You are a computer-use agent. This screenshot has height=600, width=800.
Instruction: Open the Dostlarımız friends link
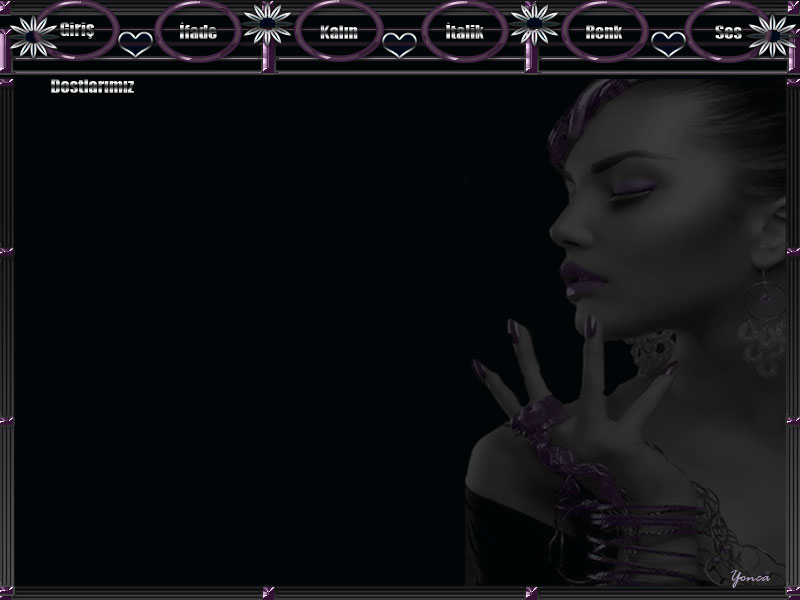(x=92, y=87)
